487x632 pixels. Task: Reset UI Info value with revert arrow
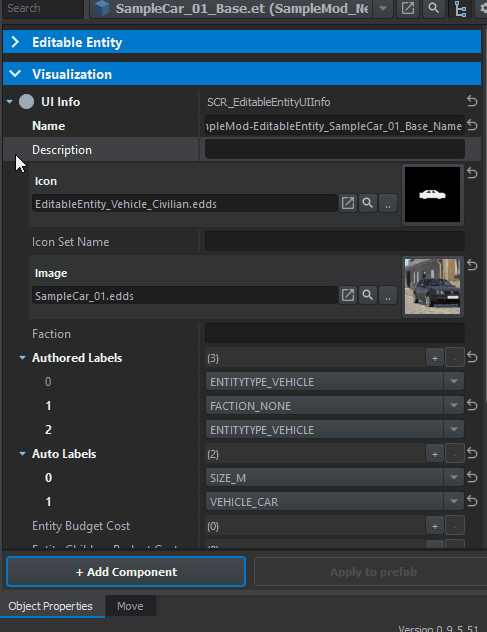[472, 101]
